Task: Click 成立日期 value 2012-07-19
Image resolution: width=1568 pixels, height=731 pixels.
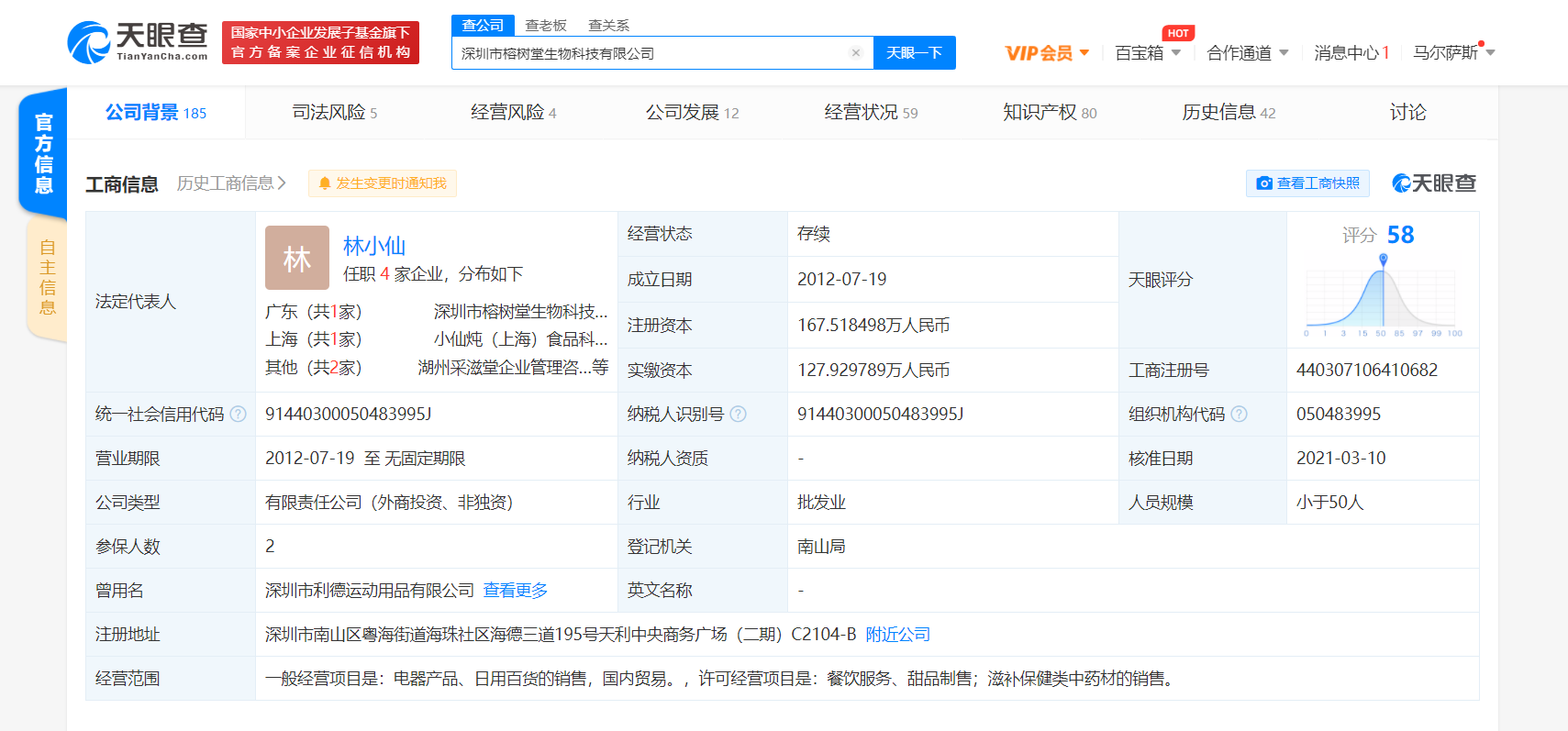Action: click(841, 279)
